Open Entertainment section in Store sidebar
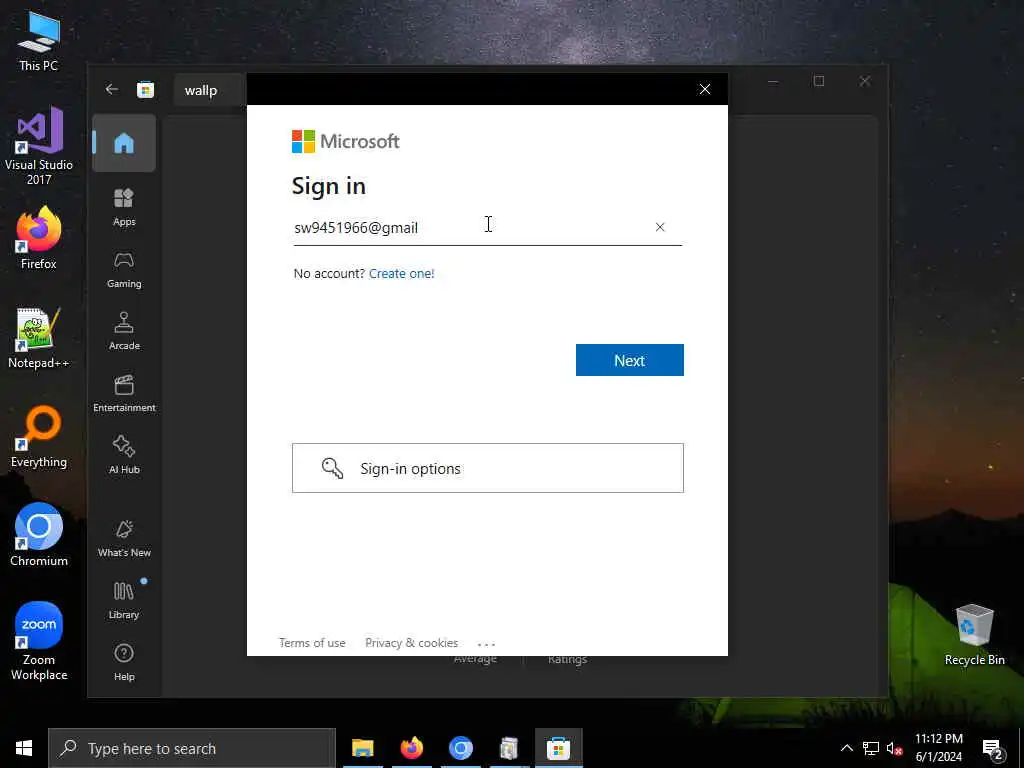 tap(124, 394)
